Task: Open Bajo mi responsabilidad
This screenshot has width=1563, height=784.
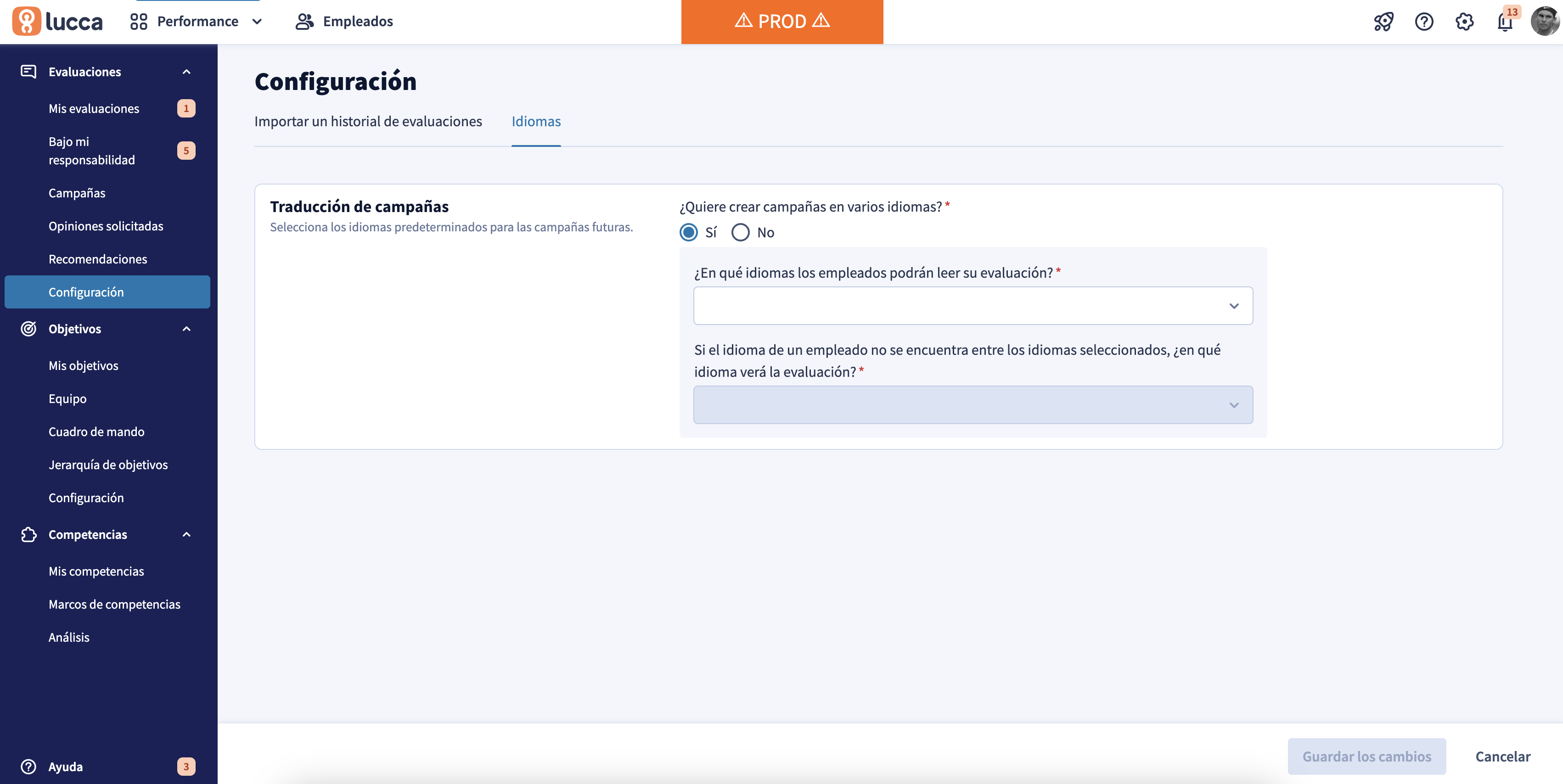Action: coord(107,151)
